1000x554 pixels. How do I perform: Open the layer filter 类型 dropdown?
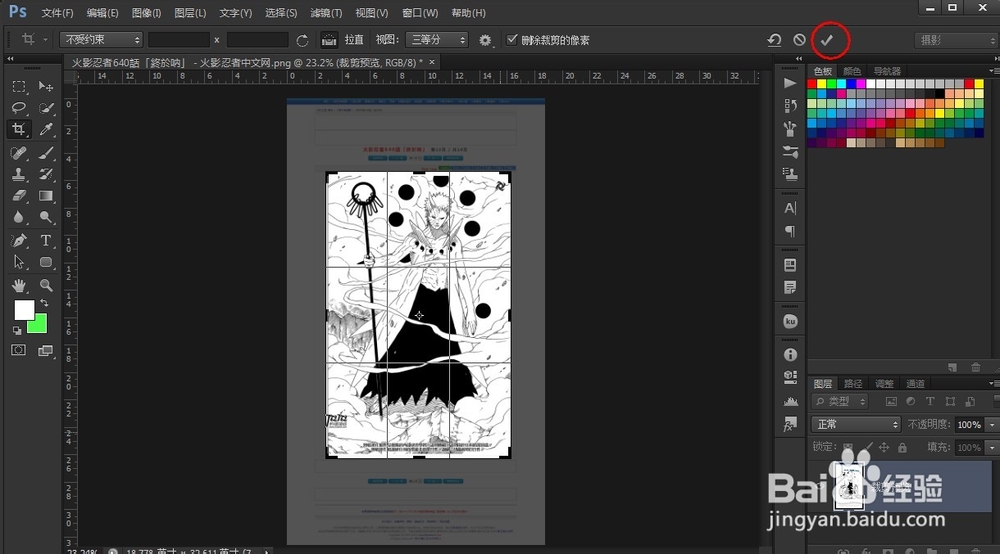click(840, 402)
